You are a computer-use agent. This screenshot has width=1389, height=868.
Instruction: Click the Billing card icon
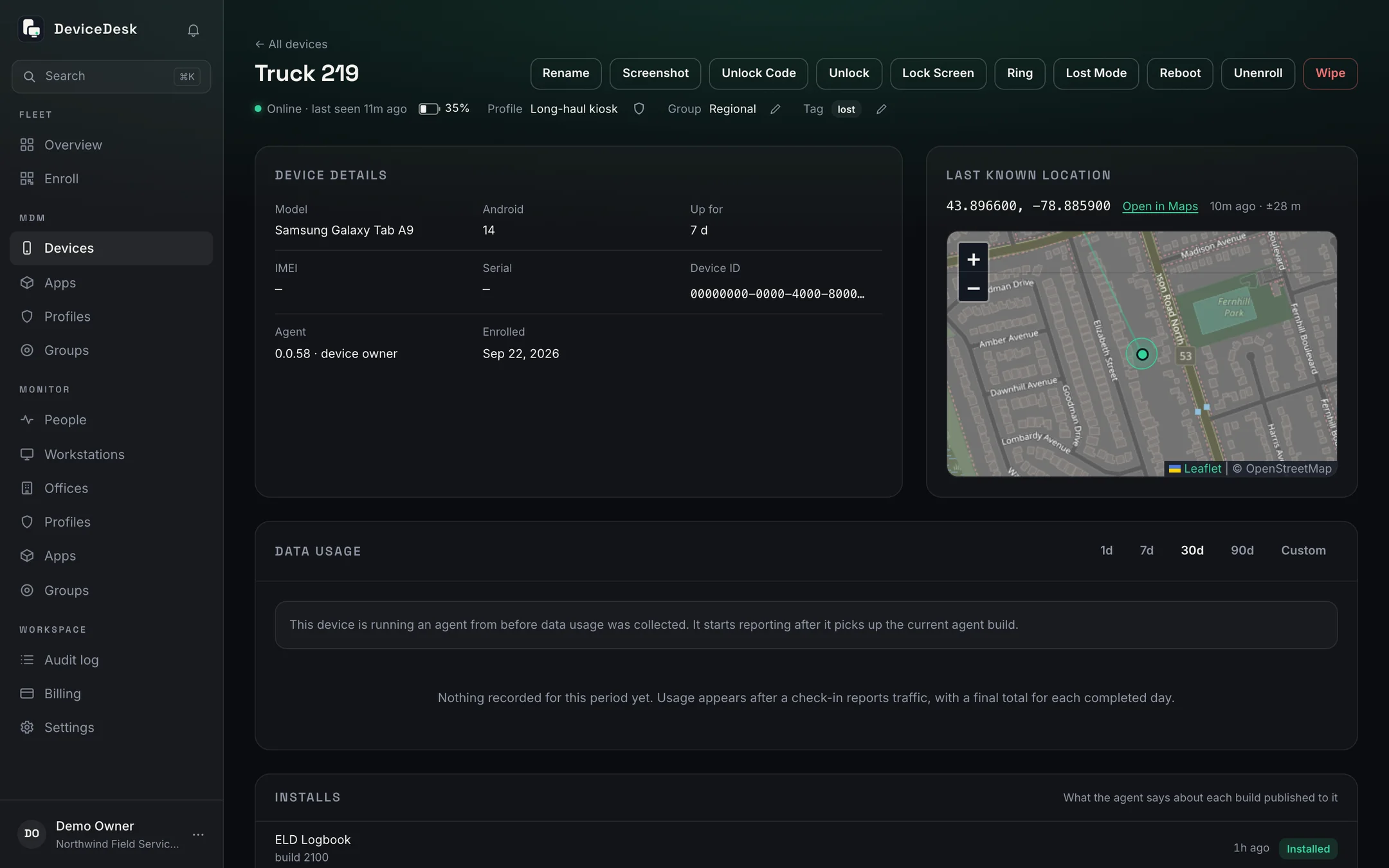[27, 693]
